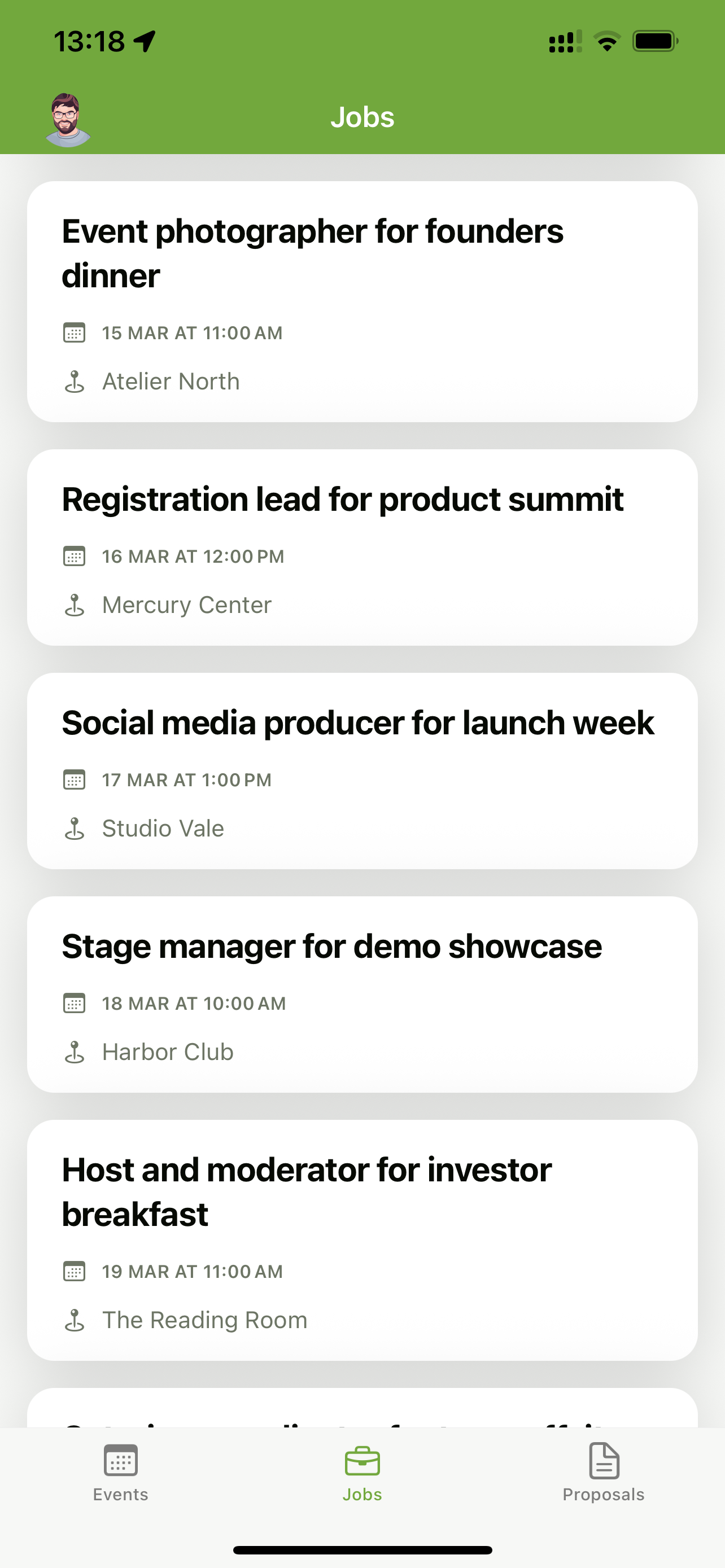Image resolution: width=725 pixels, height=1568 pixels.
Task: Tap location pin icon beside Harbor Club
Action: point(75,1052)
